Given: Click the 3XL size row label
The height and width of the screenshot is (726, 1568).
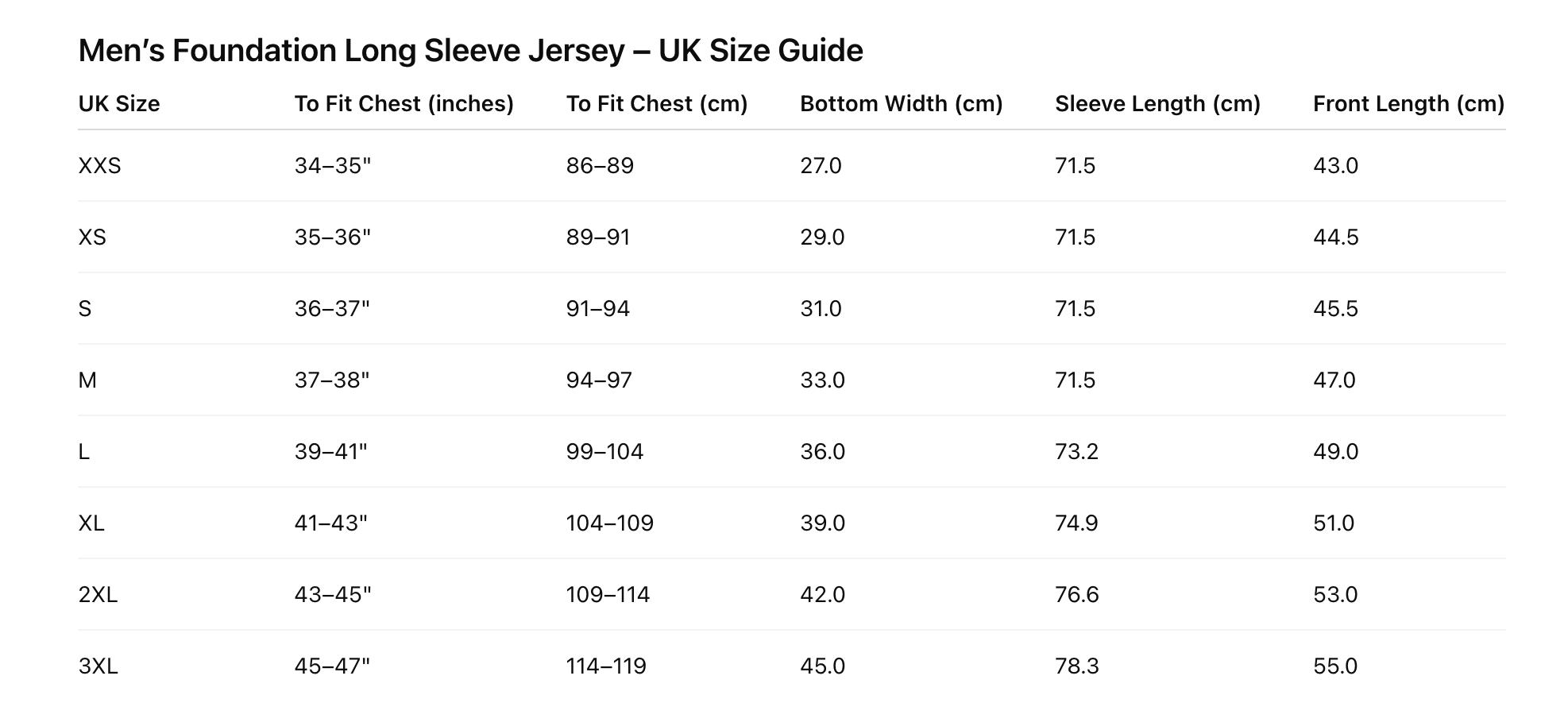Looking at the screenshot, I should pyautogui.click(x=98, y=666).
